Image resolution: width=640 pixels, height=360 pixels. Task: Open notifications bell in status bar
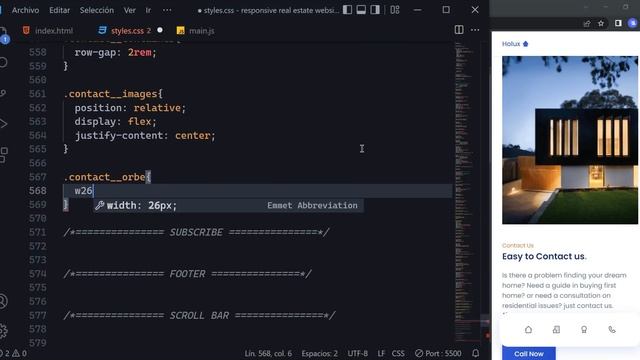tap(476, 353)
